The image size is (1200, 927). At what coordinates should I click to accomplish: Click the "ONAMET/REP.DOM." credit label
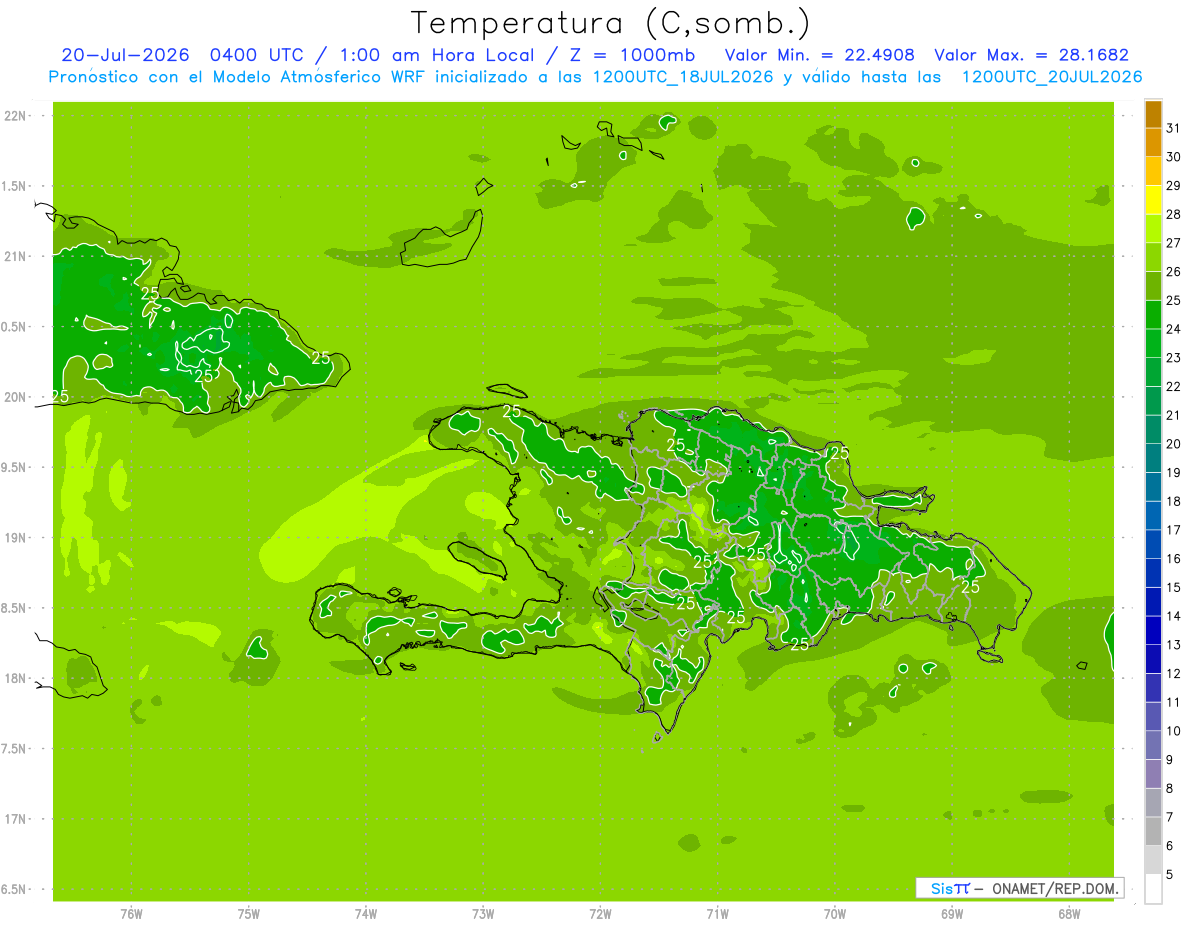tap(1054, 888)
